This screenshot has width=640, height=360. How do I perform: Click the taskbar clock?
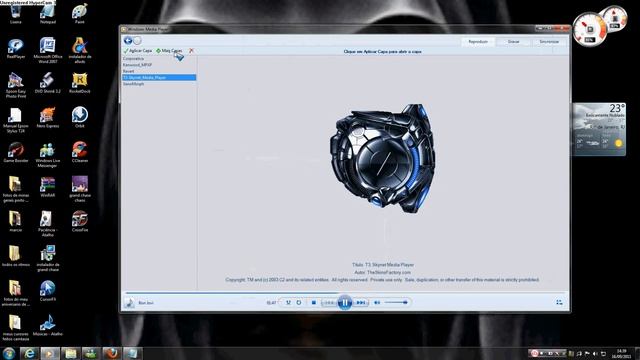pos(621,353)
